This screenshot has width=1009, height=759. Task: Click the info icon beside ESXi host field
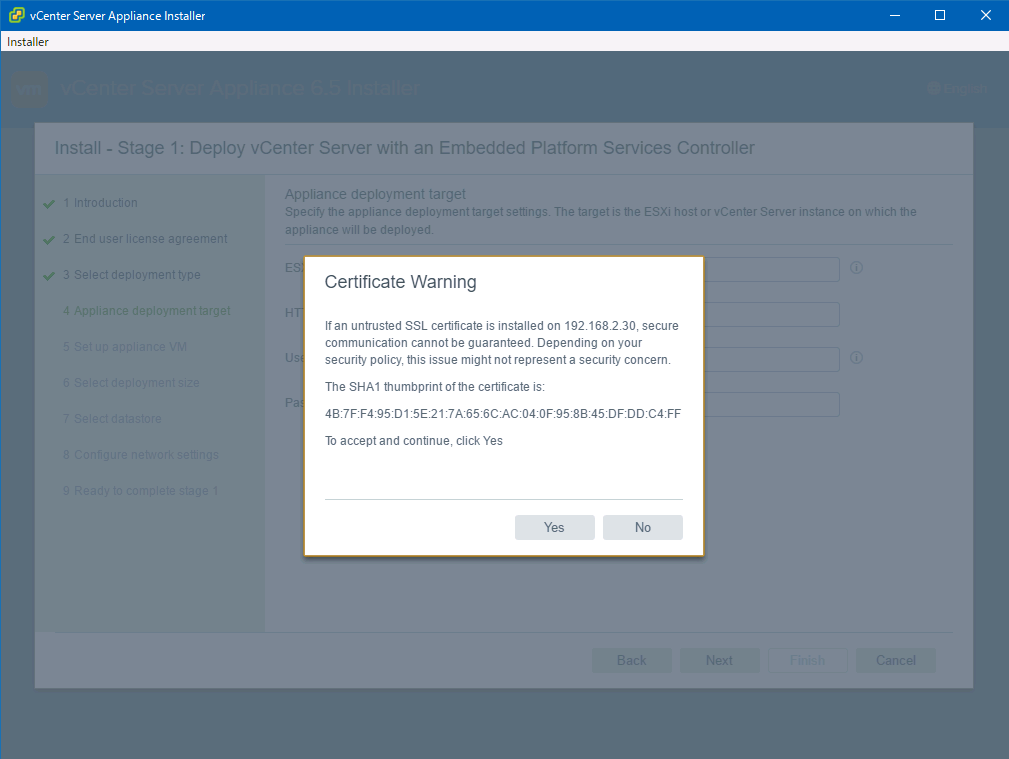pyautogui.click(x=856, y=268)
